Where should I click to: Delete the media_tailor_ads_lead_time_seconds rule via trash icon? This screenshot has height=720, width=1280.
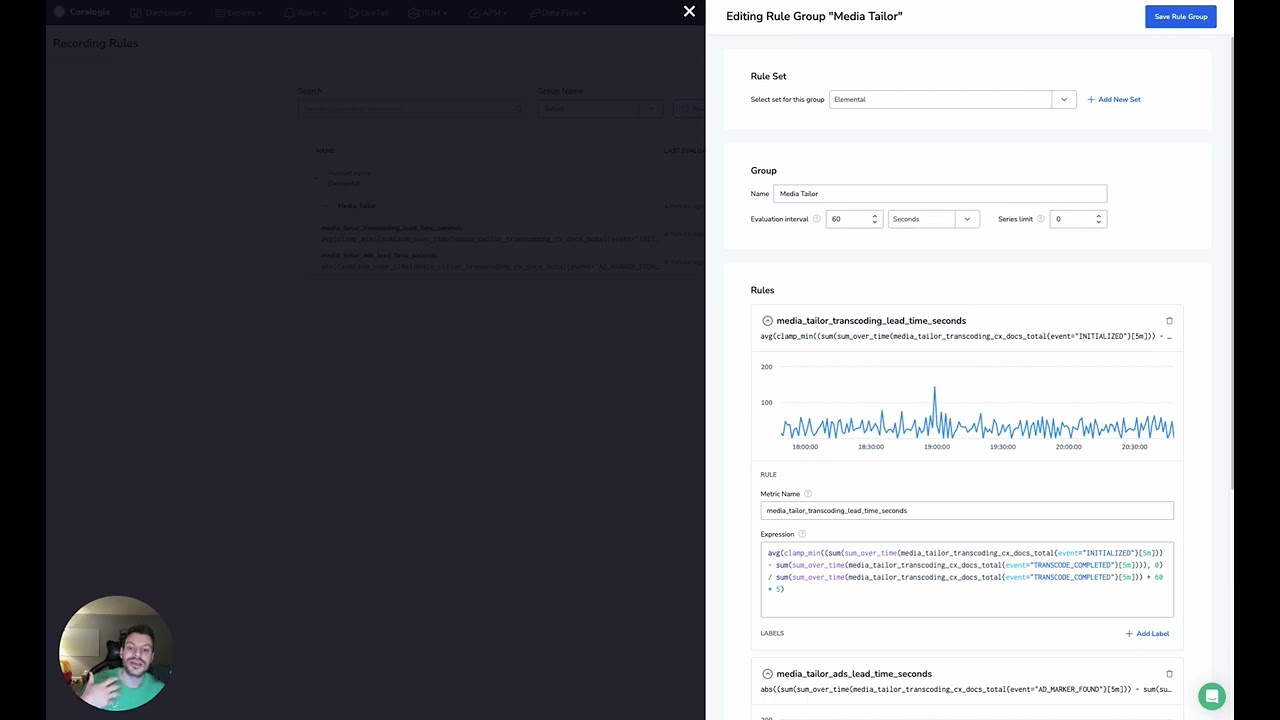coord(1169,674)
